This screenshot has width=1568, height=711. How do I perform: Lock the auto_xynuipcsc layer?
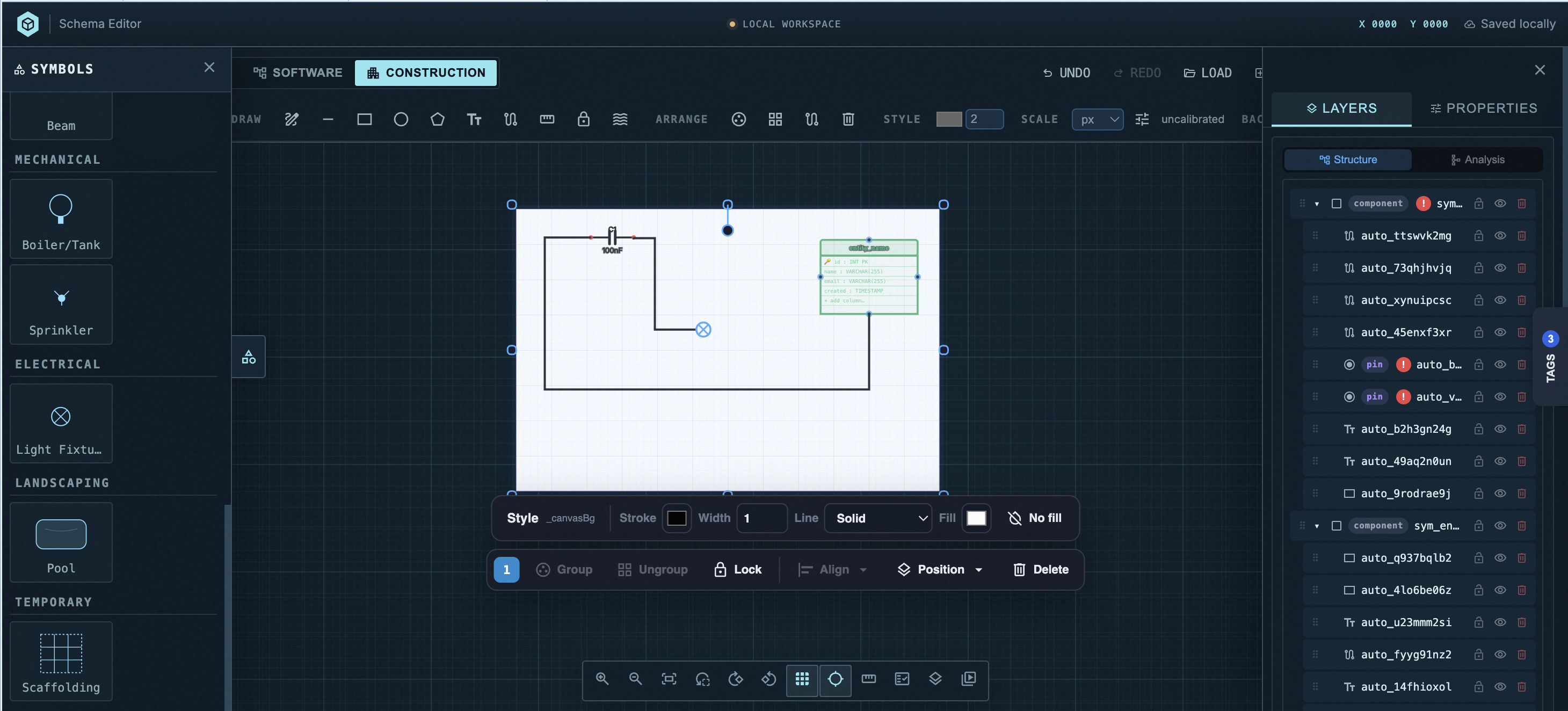point(1479,301)
